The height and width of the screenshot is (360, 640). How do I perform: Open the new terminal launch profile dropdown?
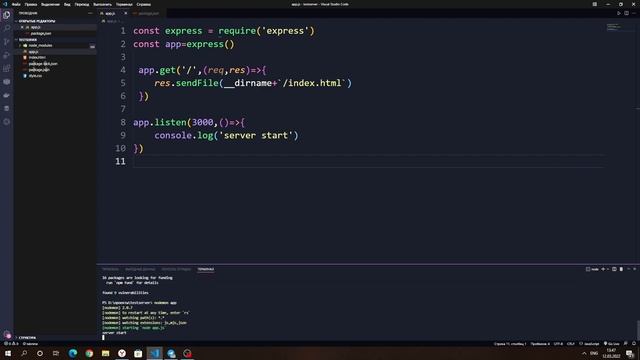click(608, 269)
